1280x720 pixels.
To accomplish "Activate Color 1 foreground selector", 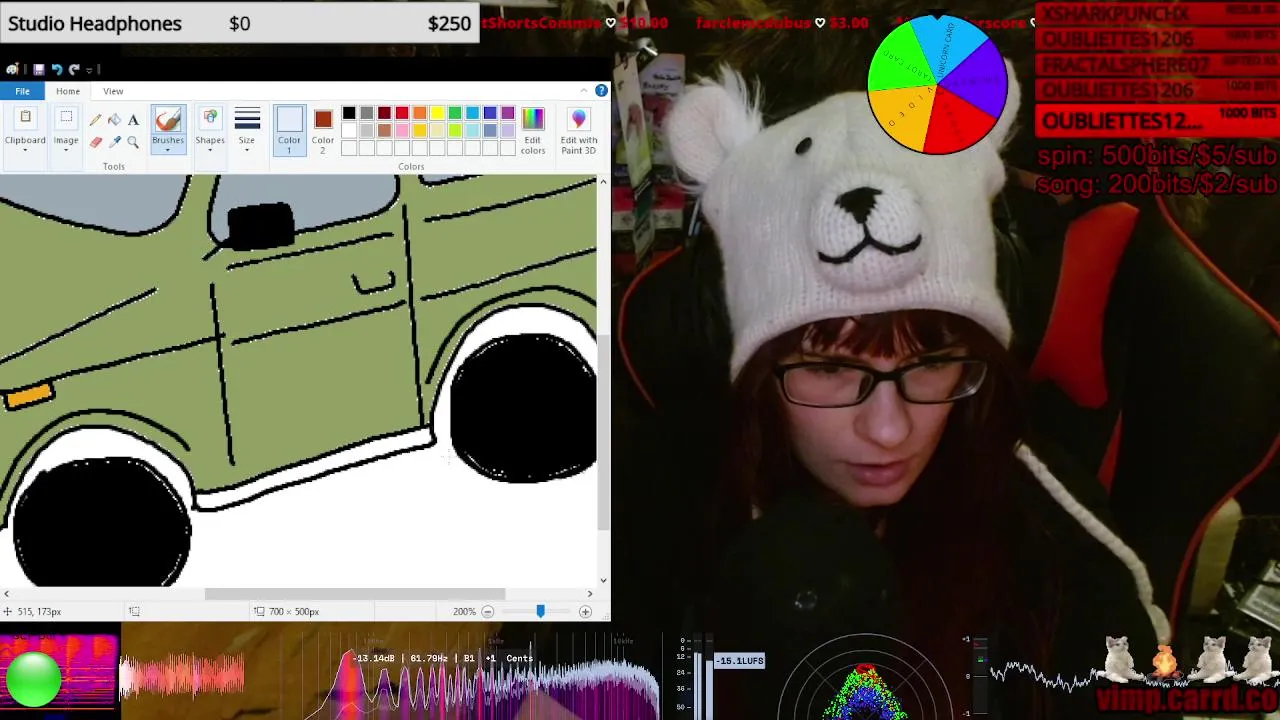I will pos(289,130).
